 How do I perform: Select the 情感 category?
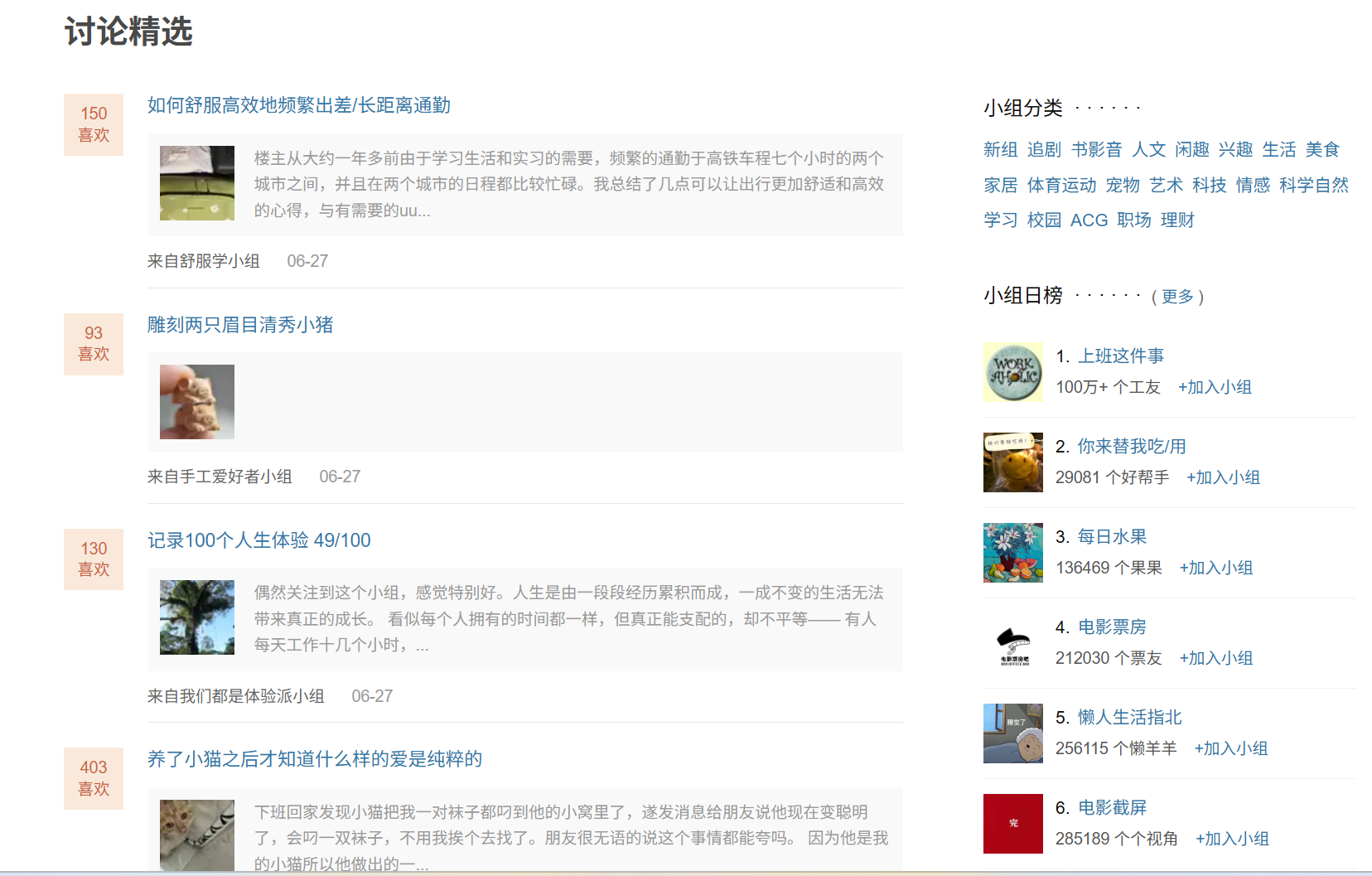1253,185
